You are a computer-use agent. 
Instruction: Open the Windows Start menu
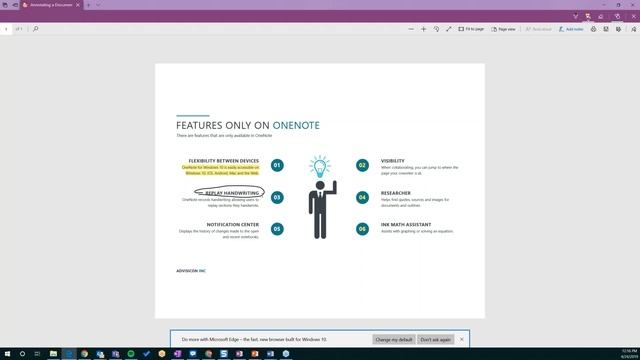click(x=7, y=354)
